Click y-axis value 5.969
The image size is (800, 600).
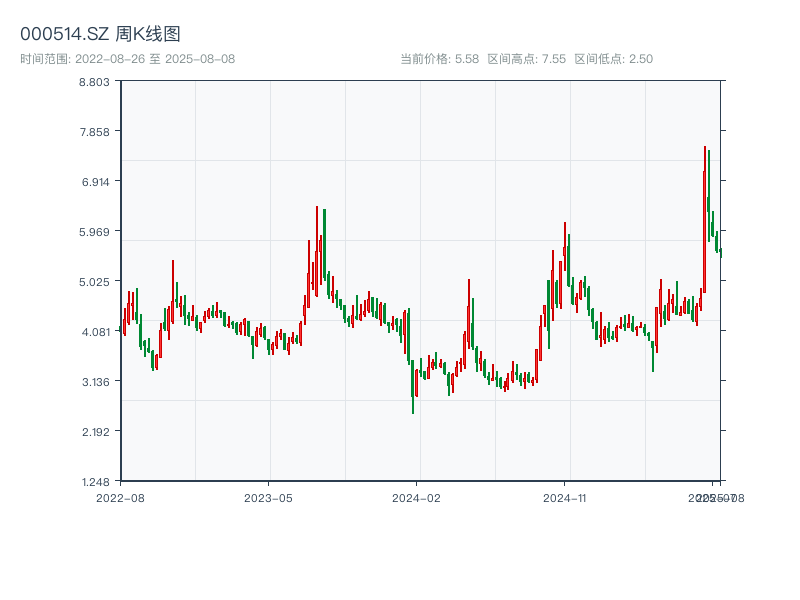click(94, 232)
